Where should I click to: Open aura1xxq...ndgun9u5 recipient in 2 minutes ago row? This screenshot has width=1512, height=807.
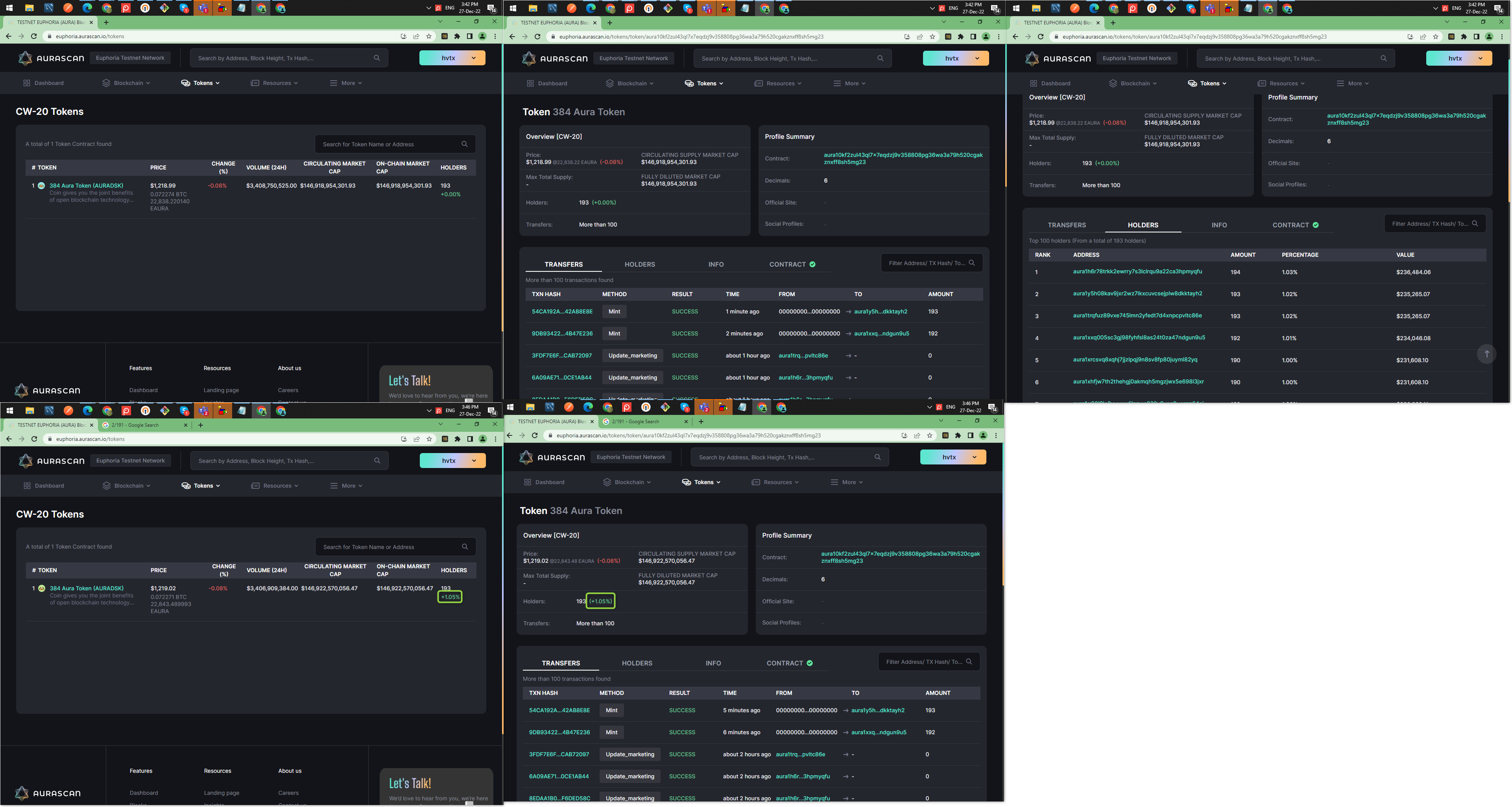pos(881,333)
